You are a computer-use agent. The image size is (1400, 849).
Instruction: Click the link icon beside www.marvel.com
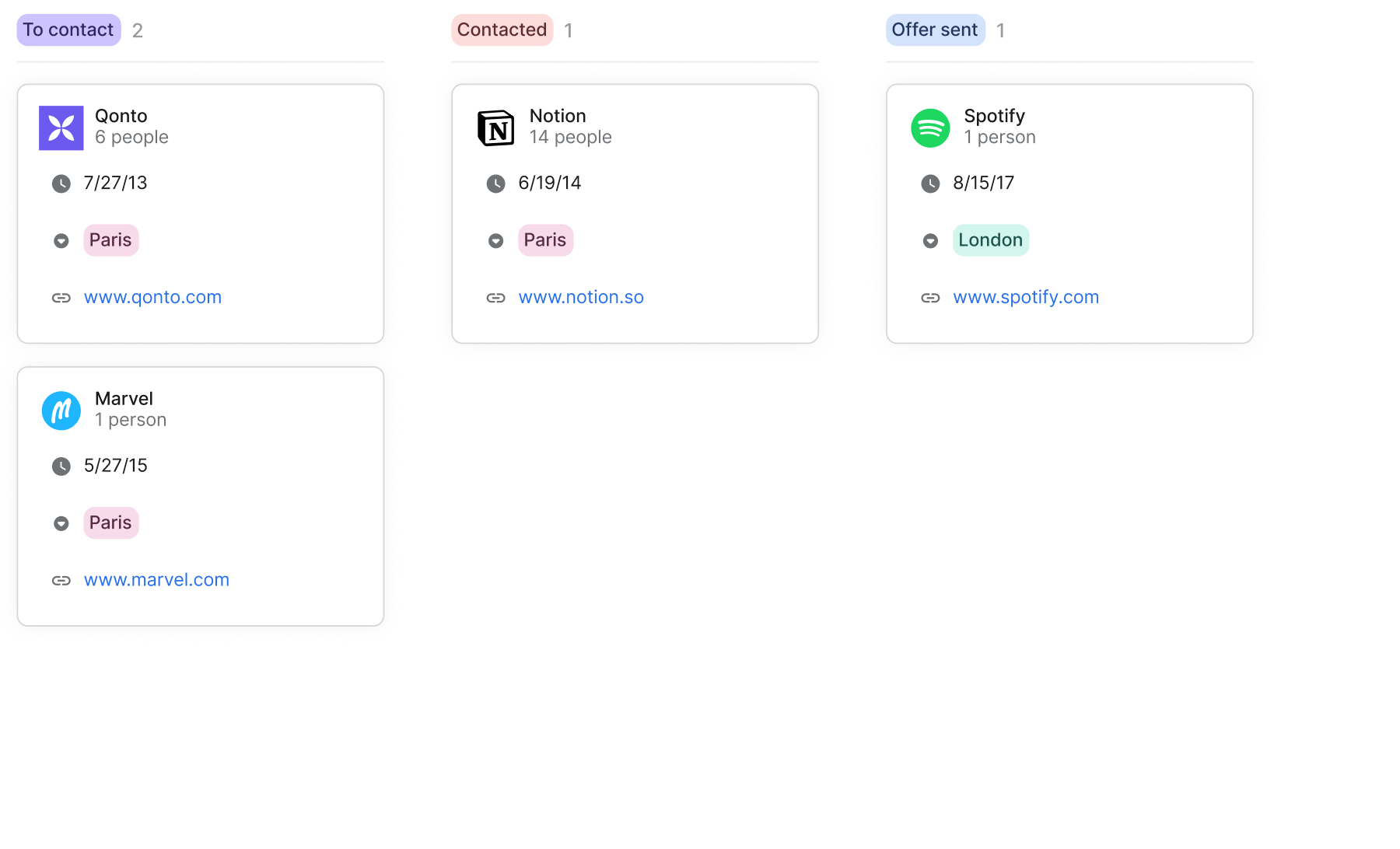[x=61, y=581]
